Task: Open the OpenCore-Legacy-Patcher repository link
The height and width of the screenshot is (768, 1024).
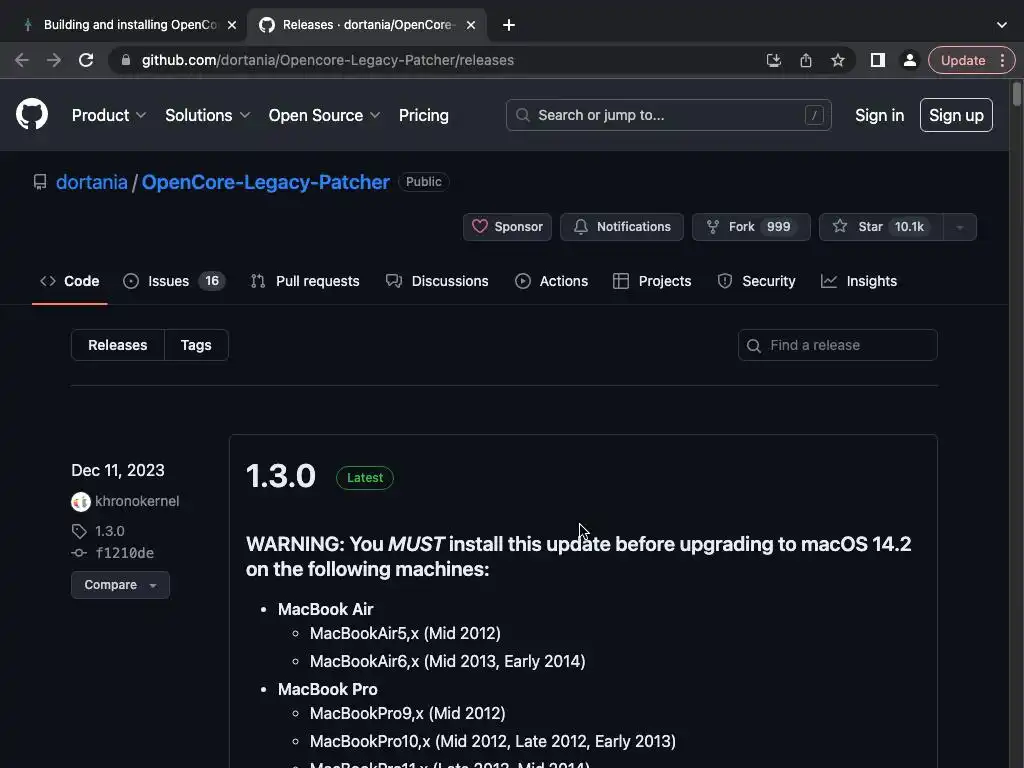Action: [x=266, y=182]
